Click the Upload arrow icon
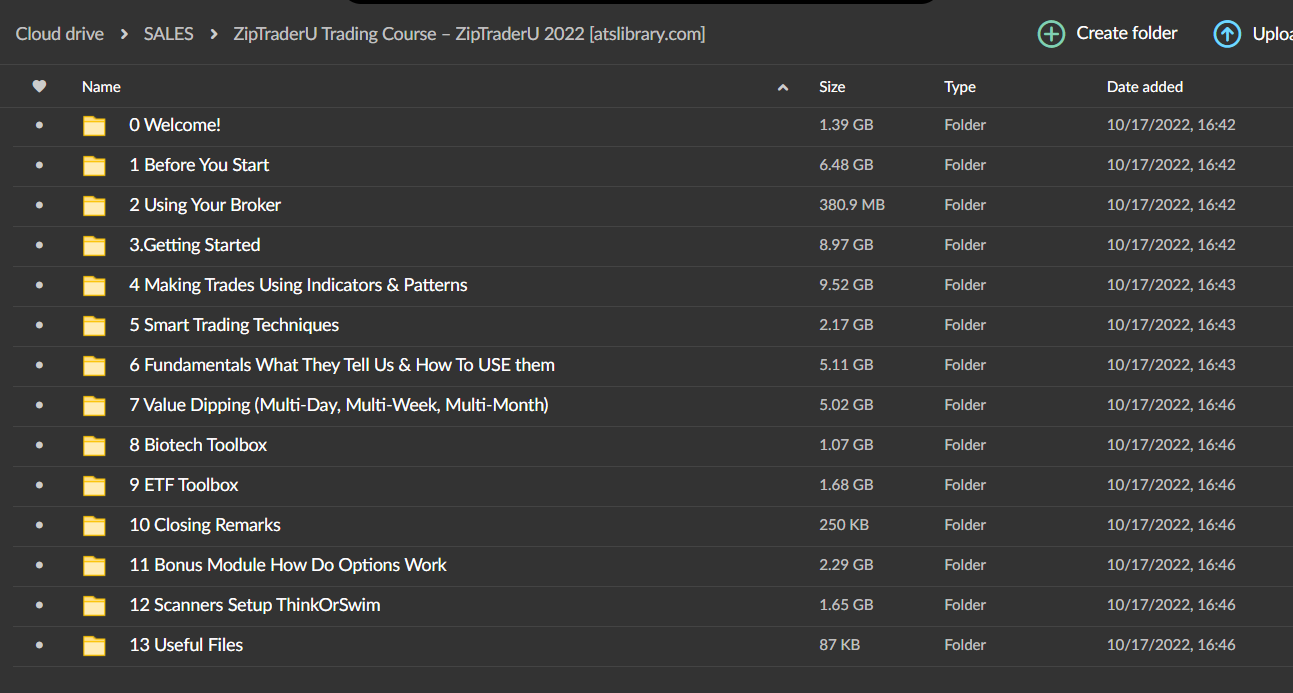 tap(1226, 34)
